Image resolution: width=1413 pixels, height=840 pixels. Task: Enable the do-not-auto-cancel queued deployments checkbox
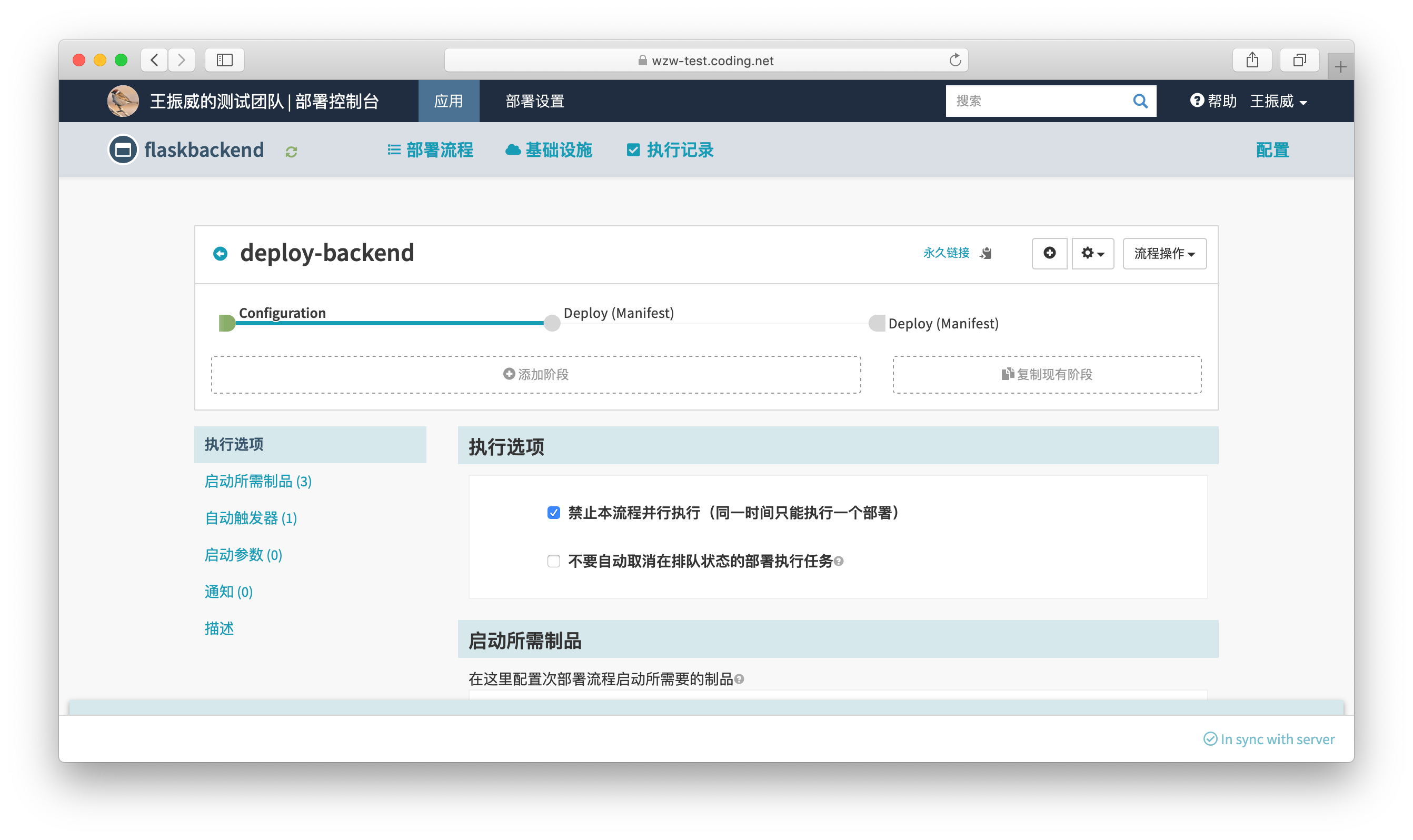(554, 561)
